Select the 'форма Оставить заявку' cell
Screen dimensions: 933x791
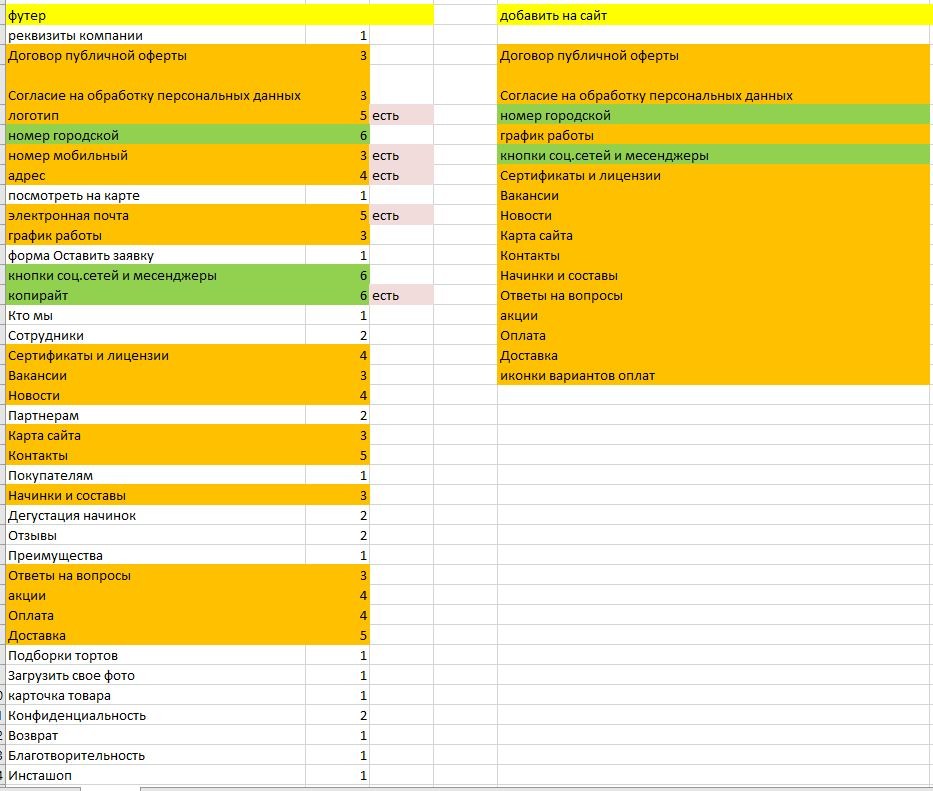point(155,255)
